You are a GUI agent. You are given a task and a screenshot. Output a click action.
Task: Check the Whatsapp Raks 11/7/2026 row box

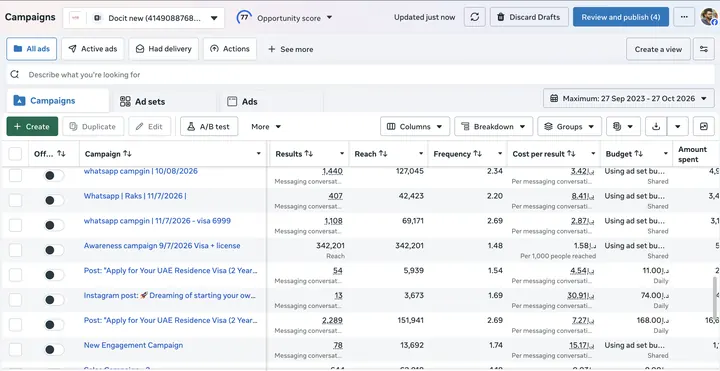[x=15, y=200]
